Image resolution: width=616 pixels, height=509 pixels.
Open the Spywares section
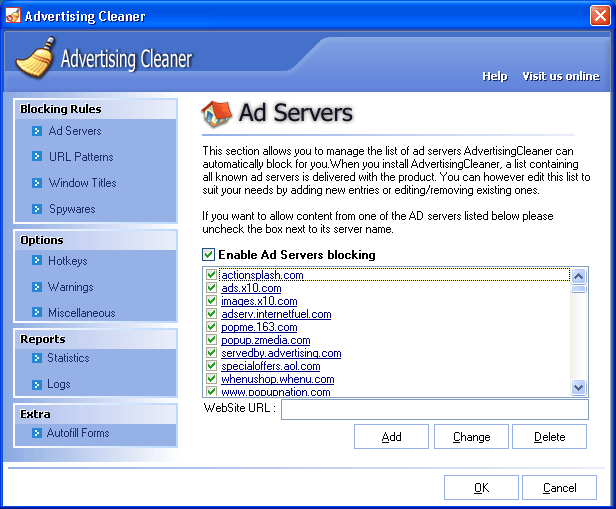72,209
